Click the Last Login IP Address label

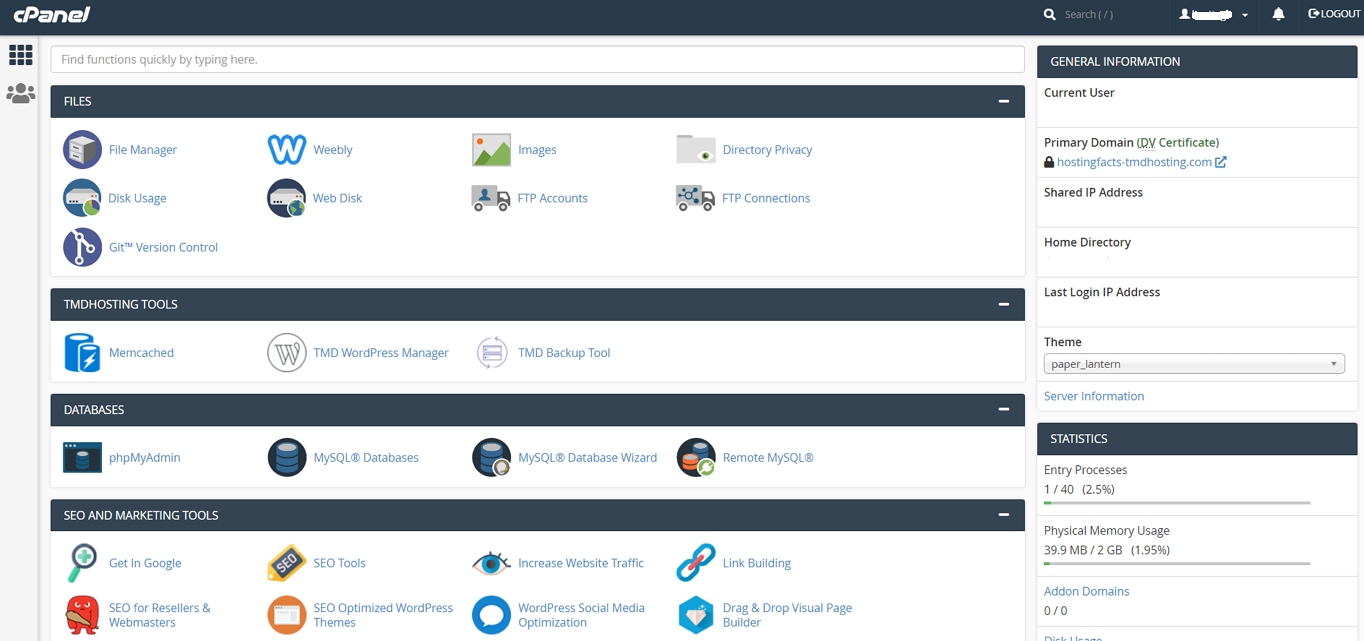[x=1102, y=292]
